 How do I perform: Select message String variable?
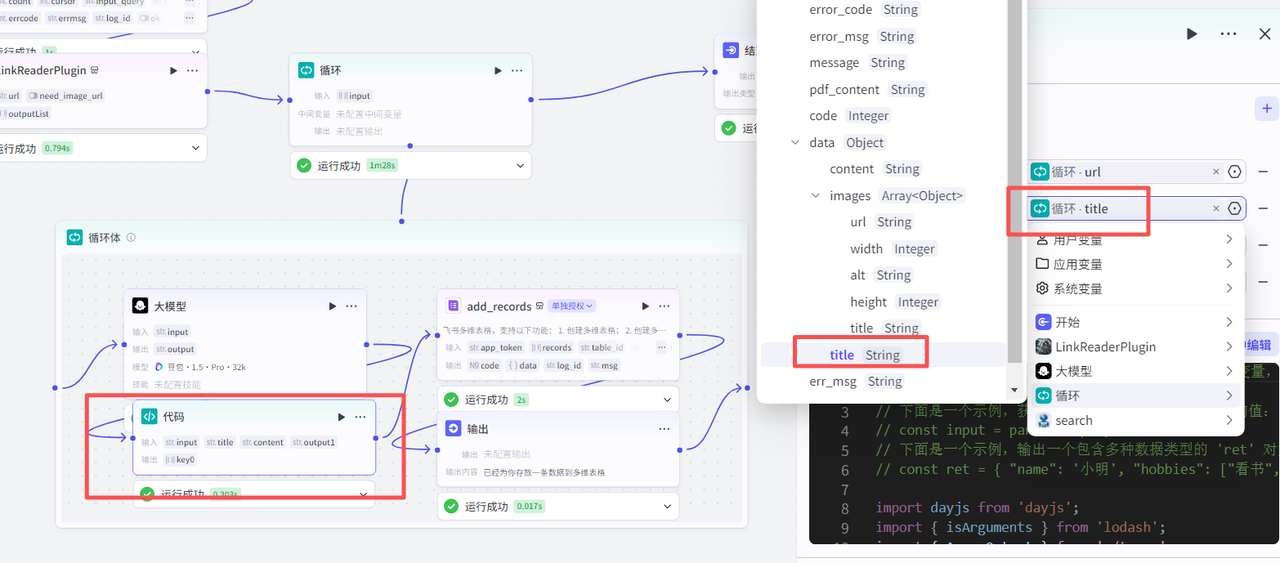pos(857,63)
